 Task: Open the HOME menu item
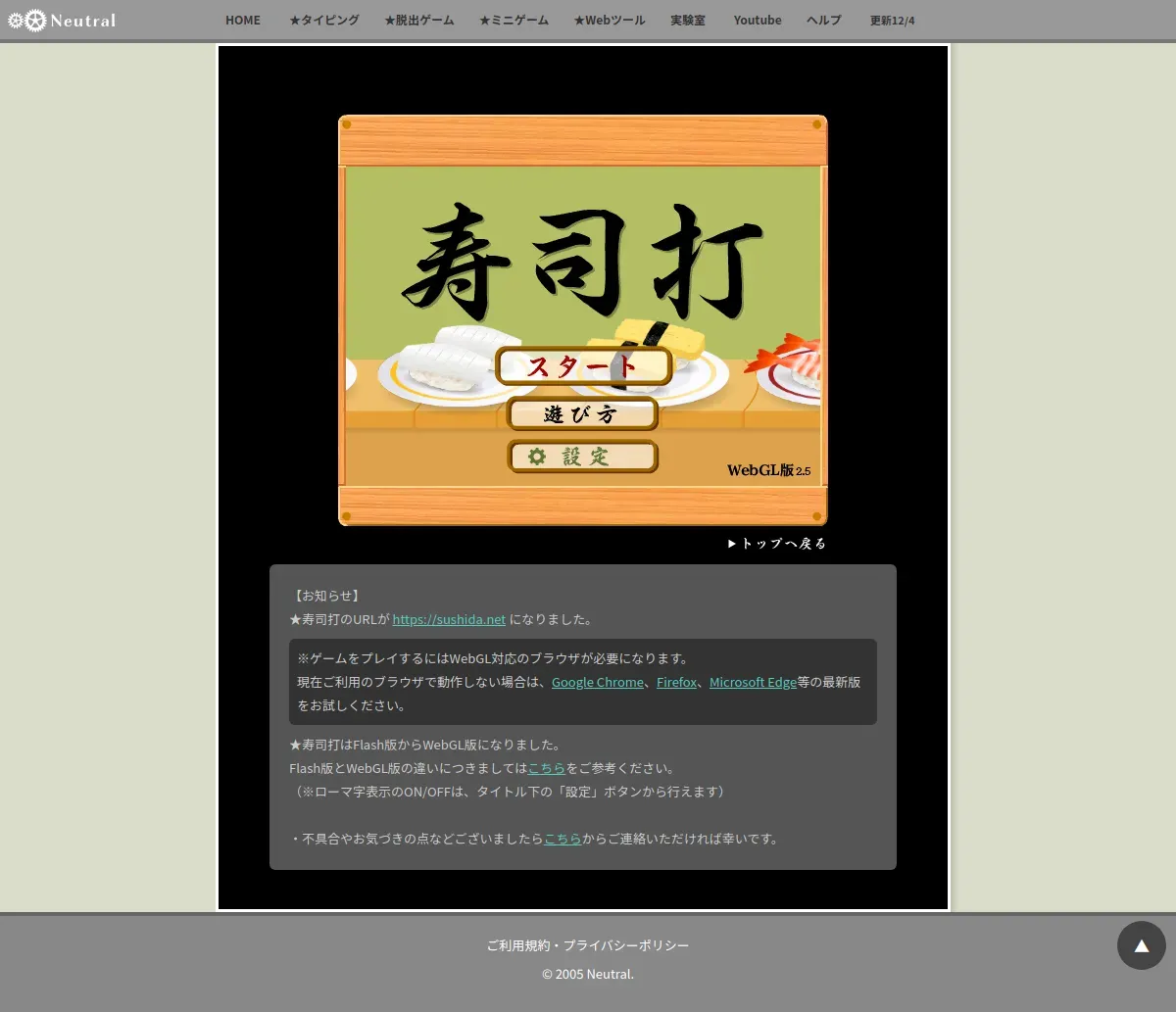coord(243,20)
